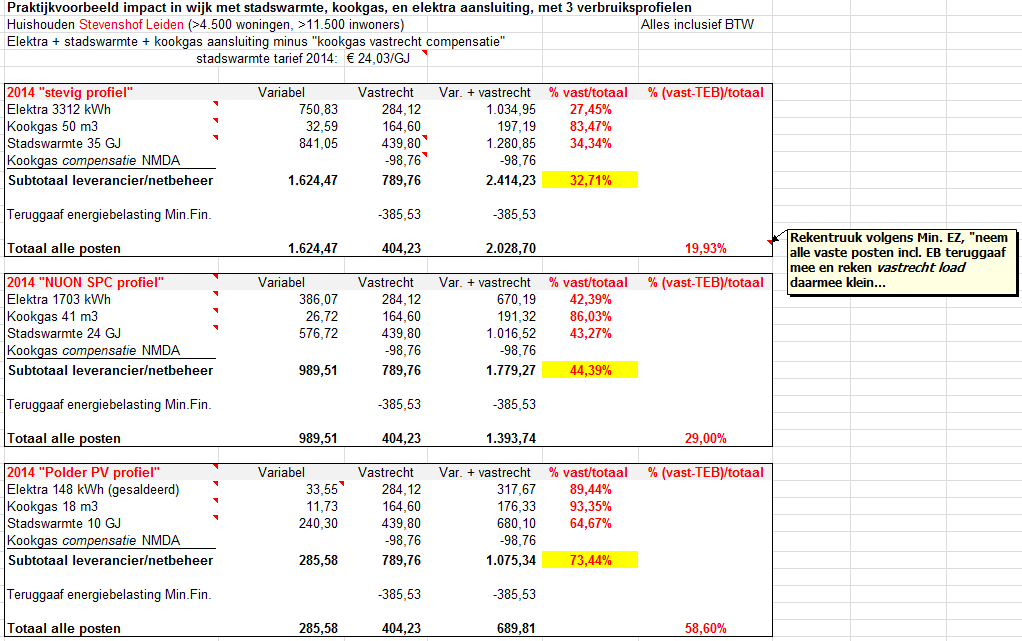Select the red percentage 42,39%
Screen dimensions: 1022x641
pos(591,299)
